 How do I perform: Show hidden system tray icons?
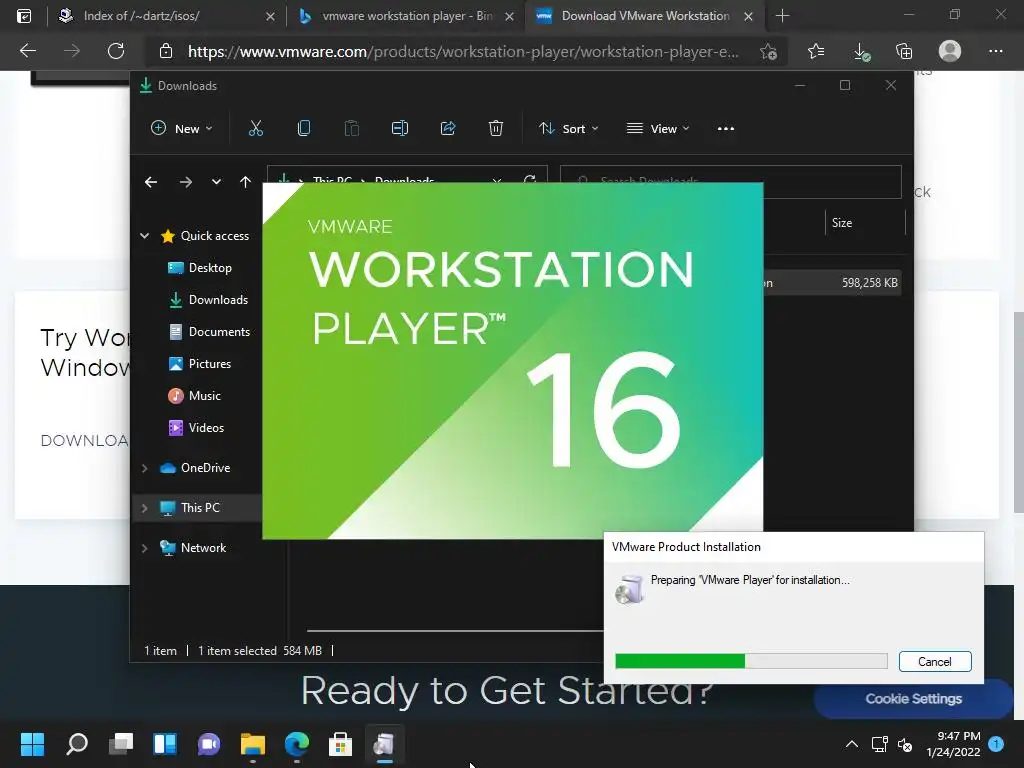click(852, 744)
